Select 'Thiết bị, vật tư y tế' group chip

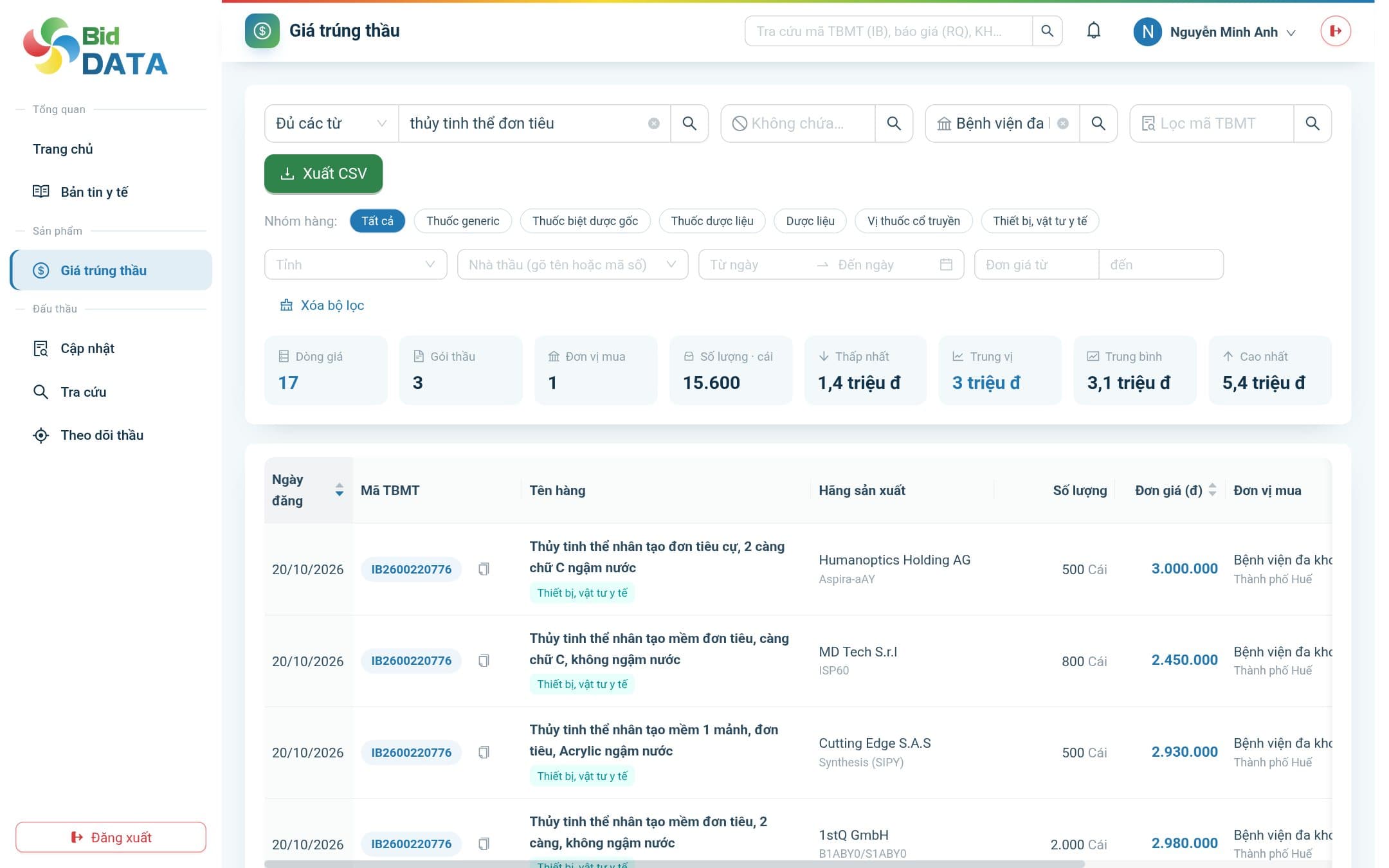pyautogui.click(x=1040, y=221)
